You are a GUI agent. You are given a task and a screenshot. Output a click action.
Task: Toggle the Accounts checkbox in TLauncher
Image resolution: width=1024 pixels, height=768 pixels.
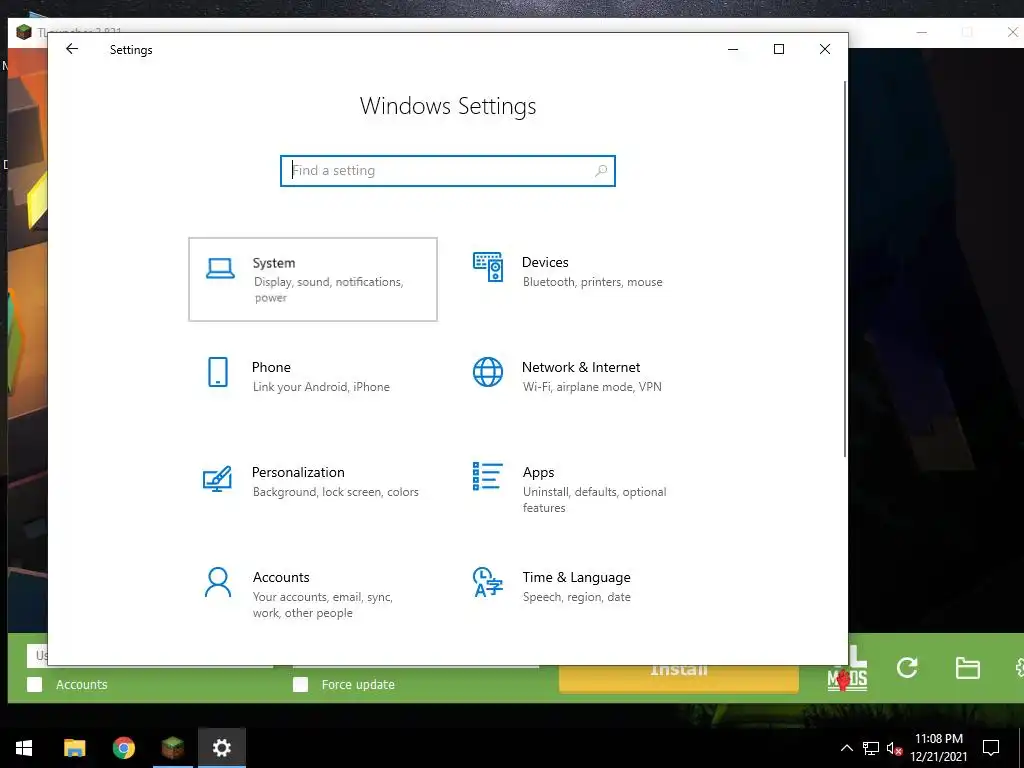click(x=35, y=684)
